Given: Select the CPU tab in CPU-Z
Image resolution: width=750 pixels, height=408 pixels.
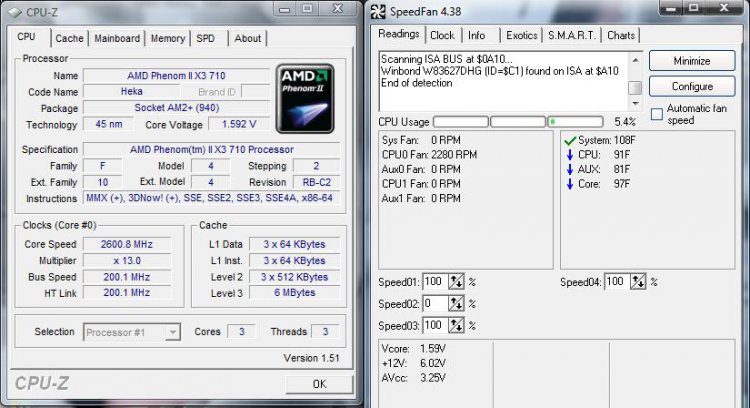Looking at the screenshot, I should pyautogui.click(x=26, y=37).
